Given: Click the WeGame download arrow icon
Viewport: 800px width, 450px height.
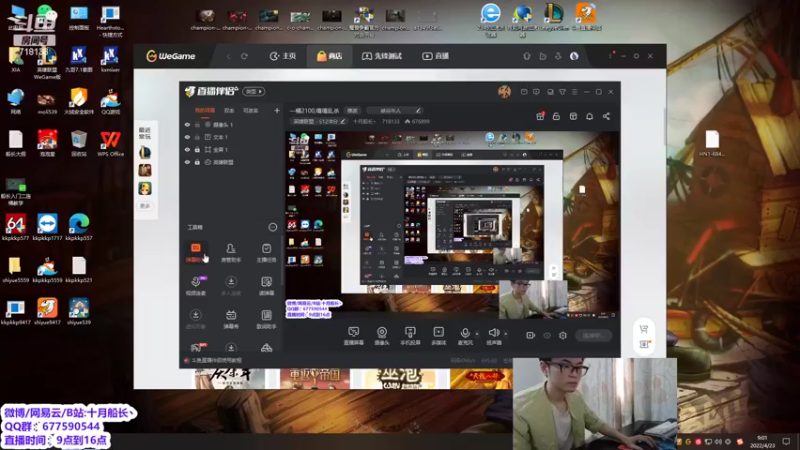Looking at the screenshot, I should [x=558, y=56].
